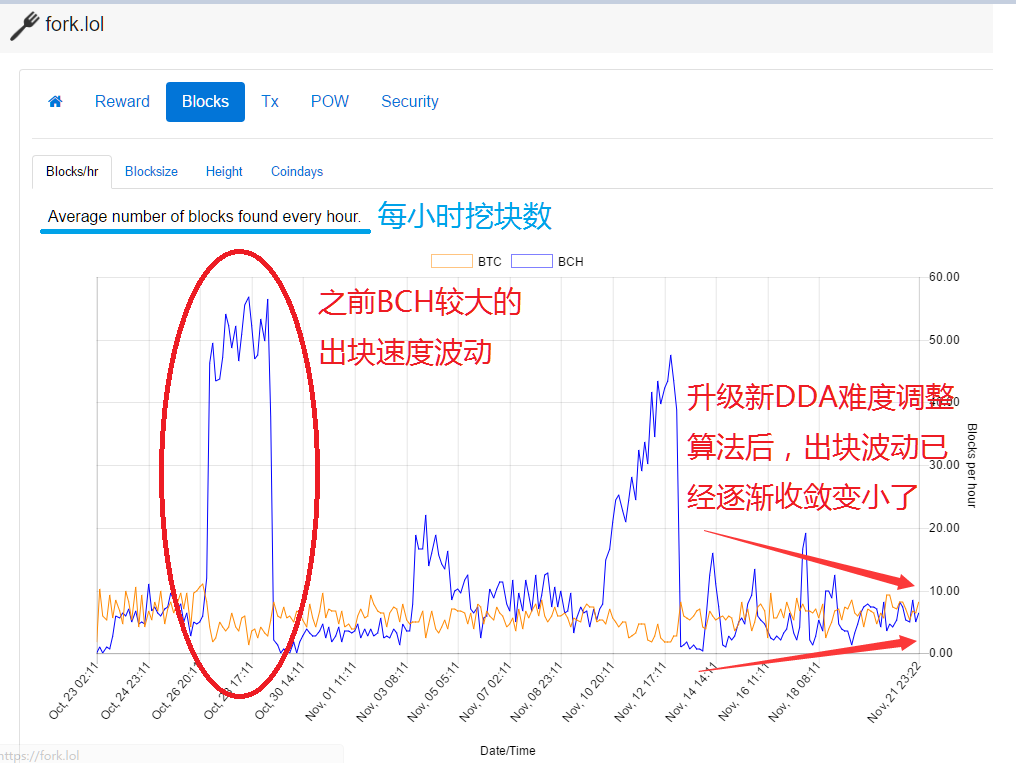Click the BCH legend label
Viewport: 1018px width, 763px height.
(x=571, y=262)
